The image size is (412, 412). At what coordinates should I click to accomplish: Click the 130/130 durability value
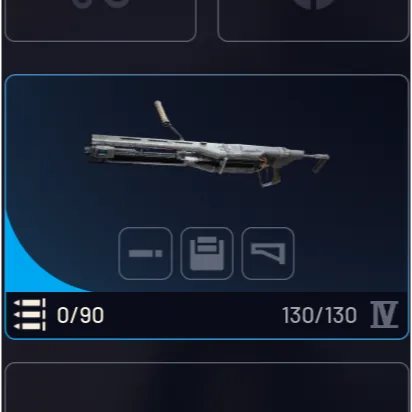coord(319,315)
